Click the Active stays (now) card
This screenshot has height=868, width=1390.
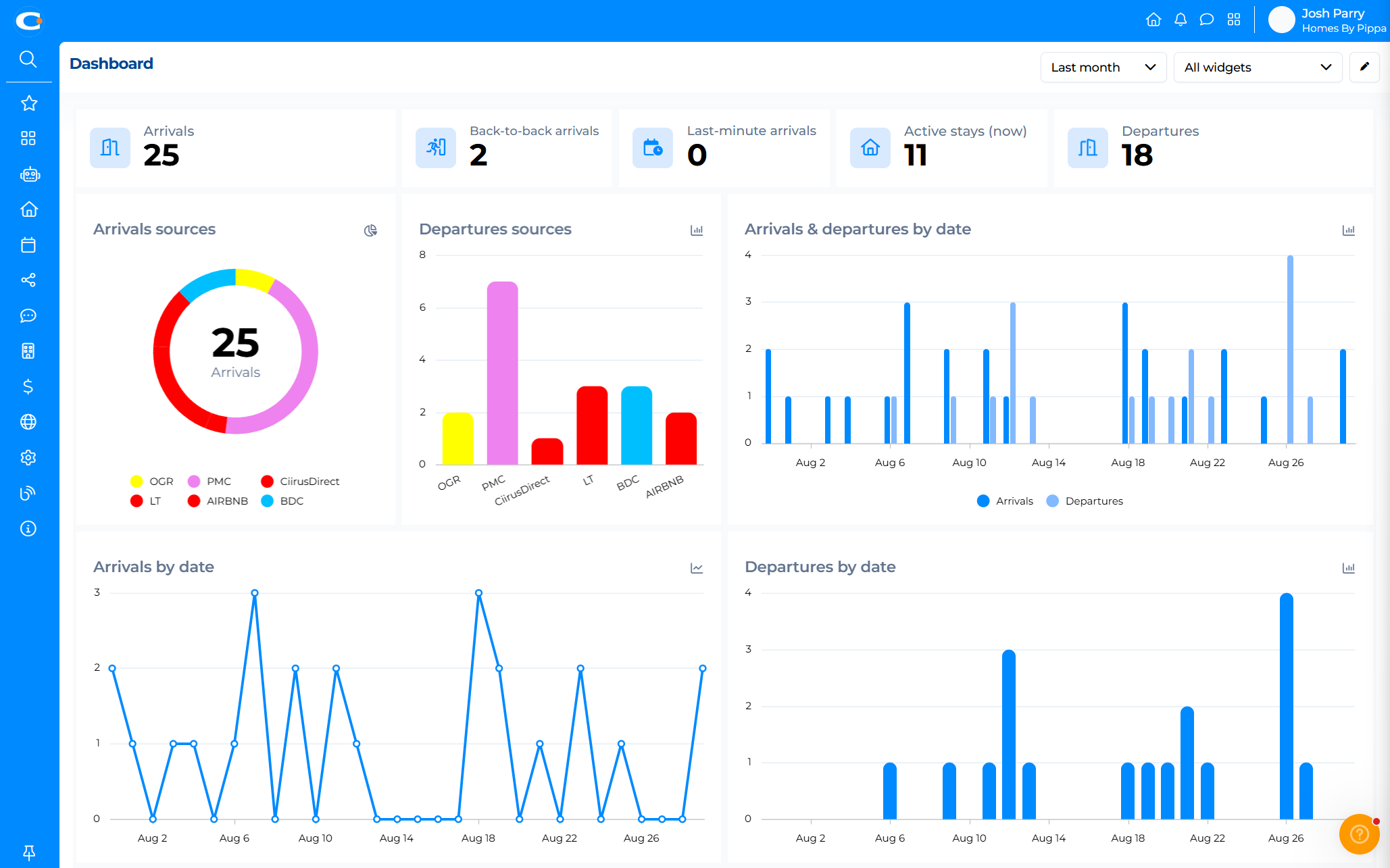pyautogui.click(x=941, y=148)
